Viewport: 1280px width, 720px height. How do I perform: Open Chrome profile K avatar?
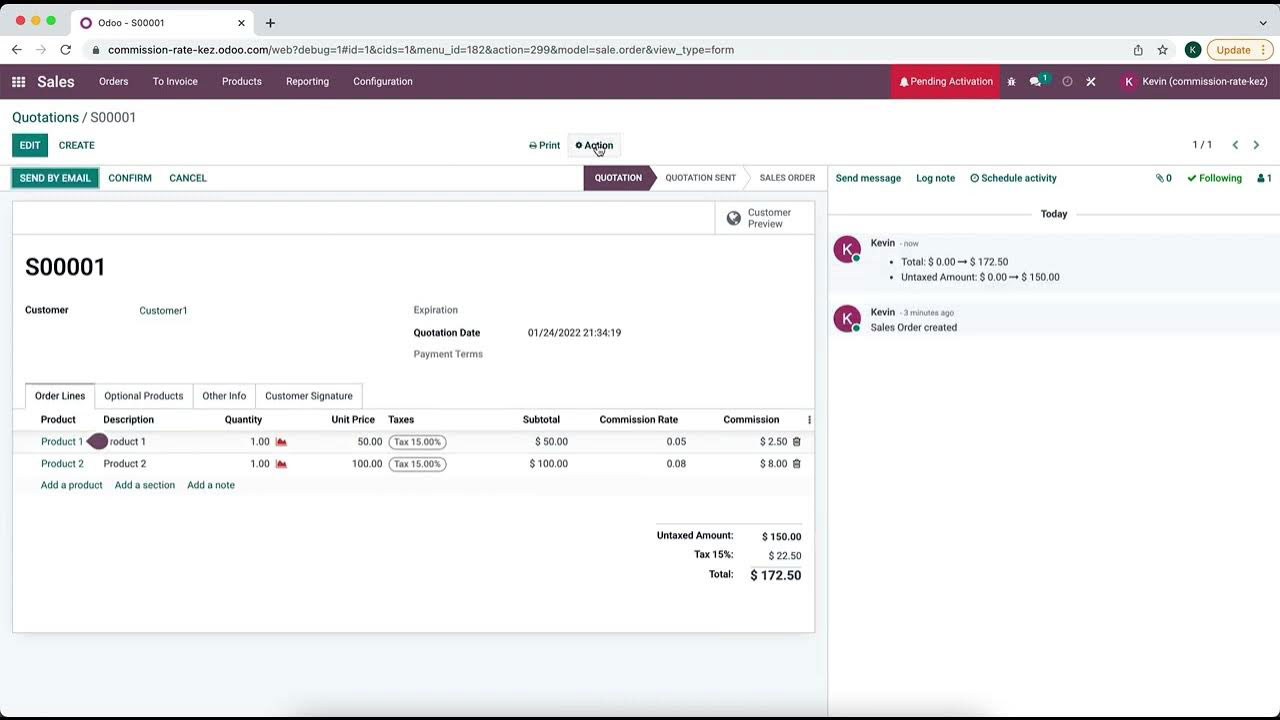click(x=1192, y=50)
